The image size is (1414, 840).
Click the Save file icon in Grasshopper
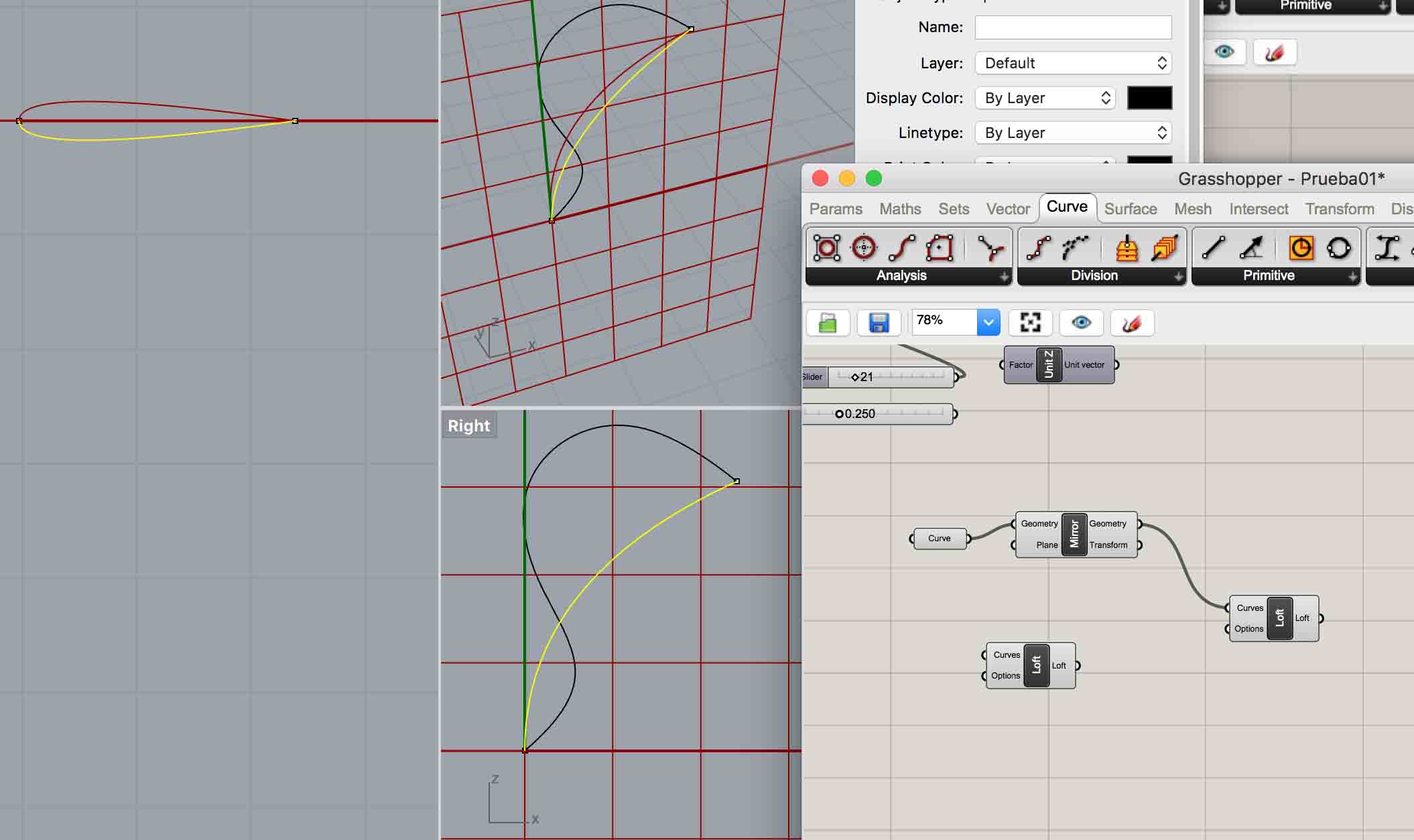[879, 323]
